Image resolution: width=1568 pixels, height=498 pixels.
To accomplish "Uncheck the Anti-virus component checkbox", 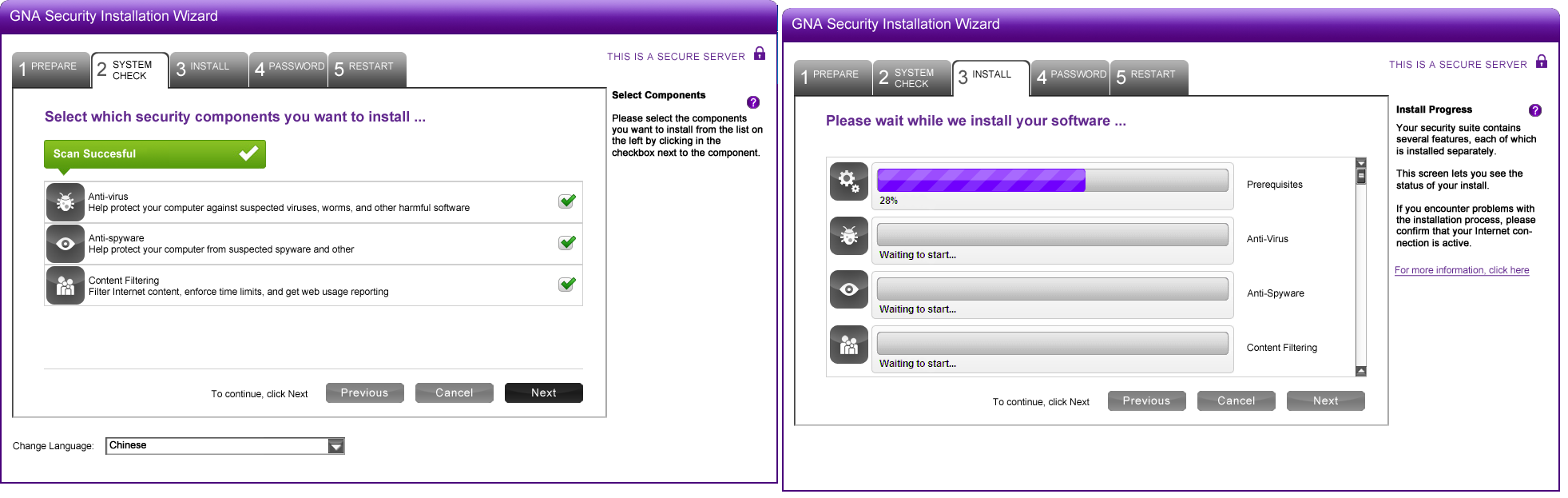I will pos(566,201).
